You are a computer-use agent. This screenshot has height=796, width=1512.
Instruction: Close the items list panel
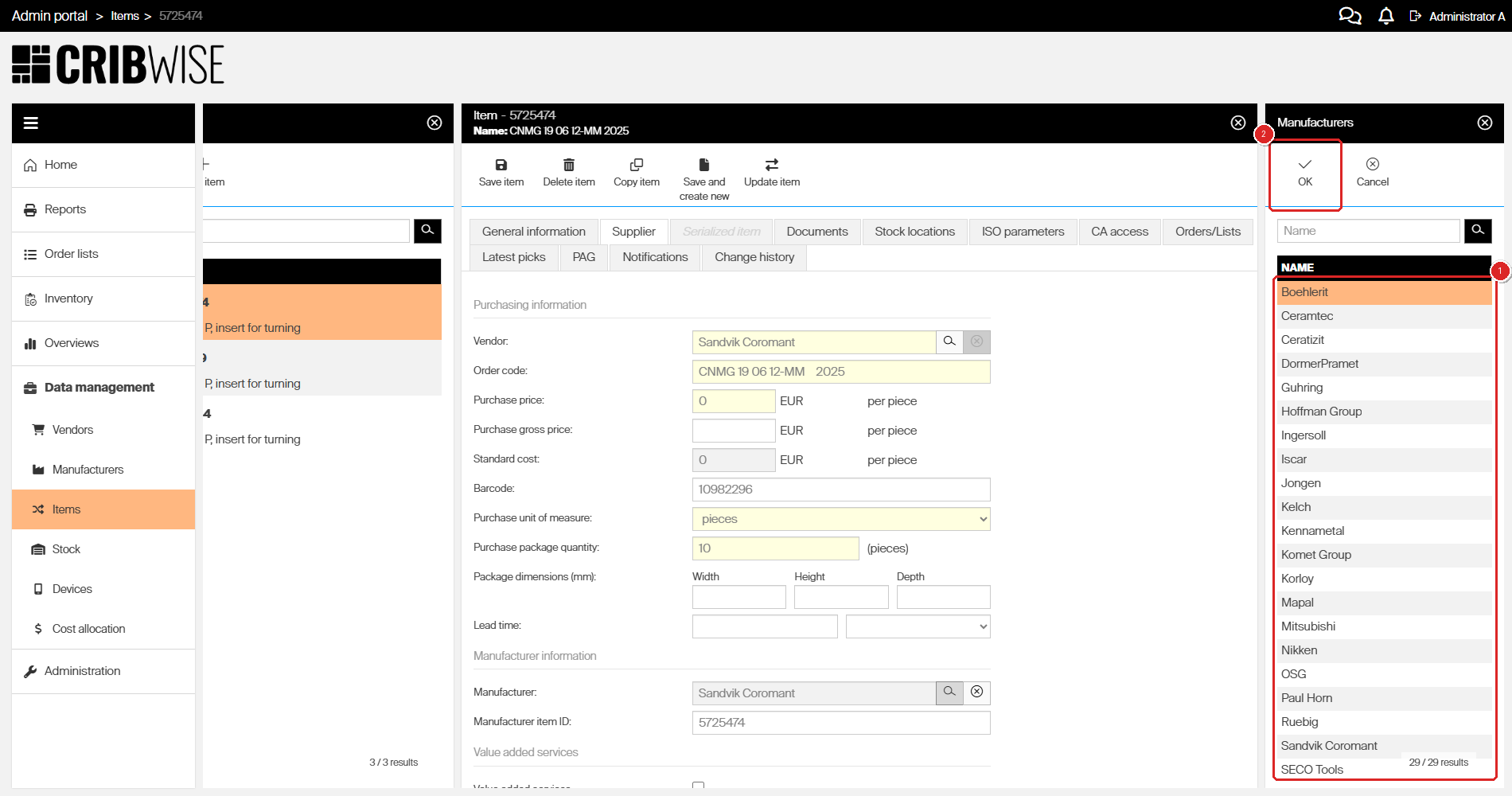(x=435, y=123)
